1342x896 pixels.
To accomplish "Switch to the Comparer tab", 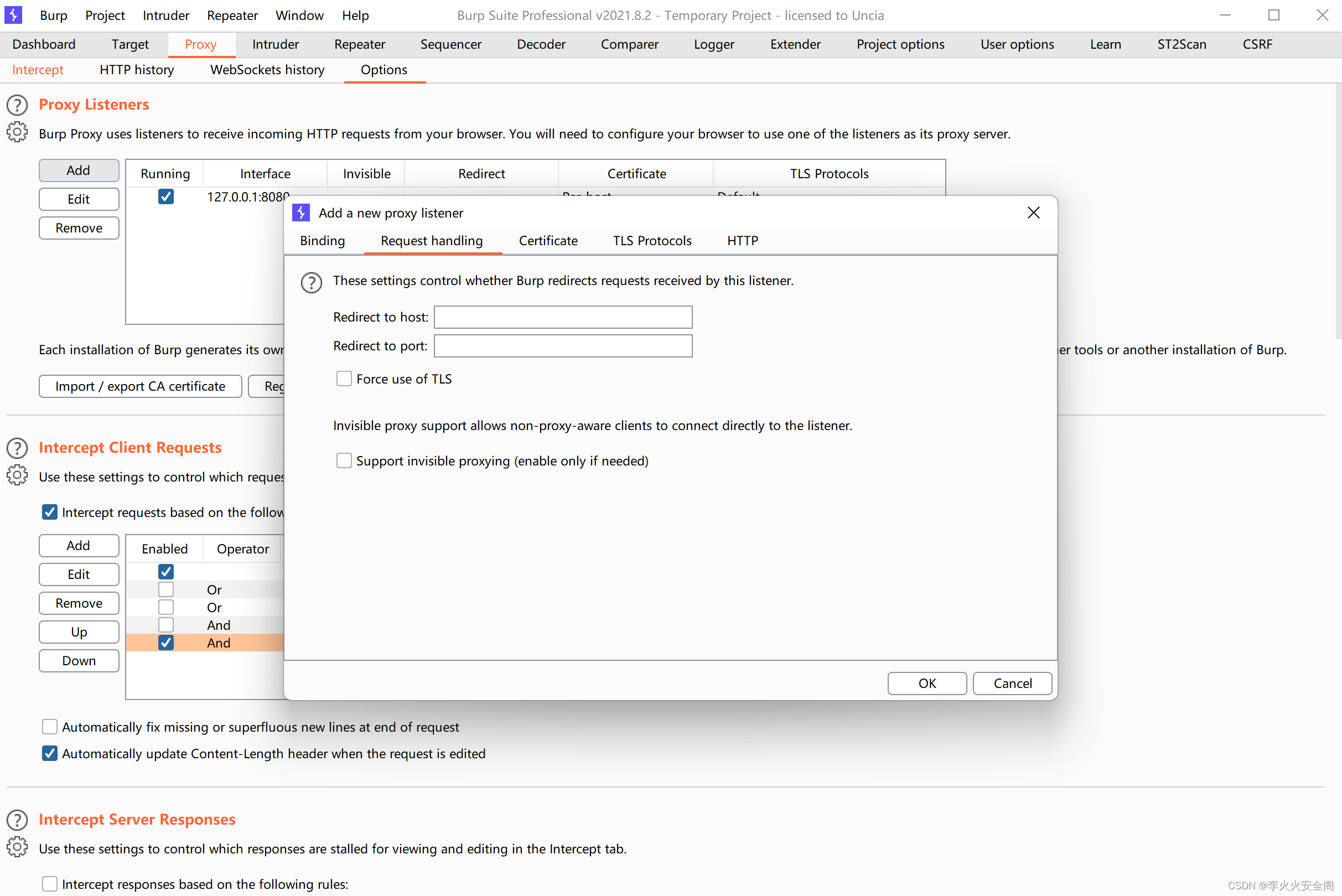I will (630, 45).
